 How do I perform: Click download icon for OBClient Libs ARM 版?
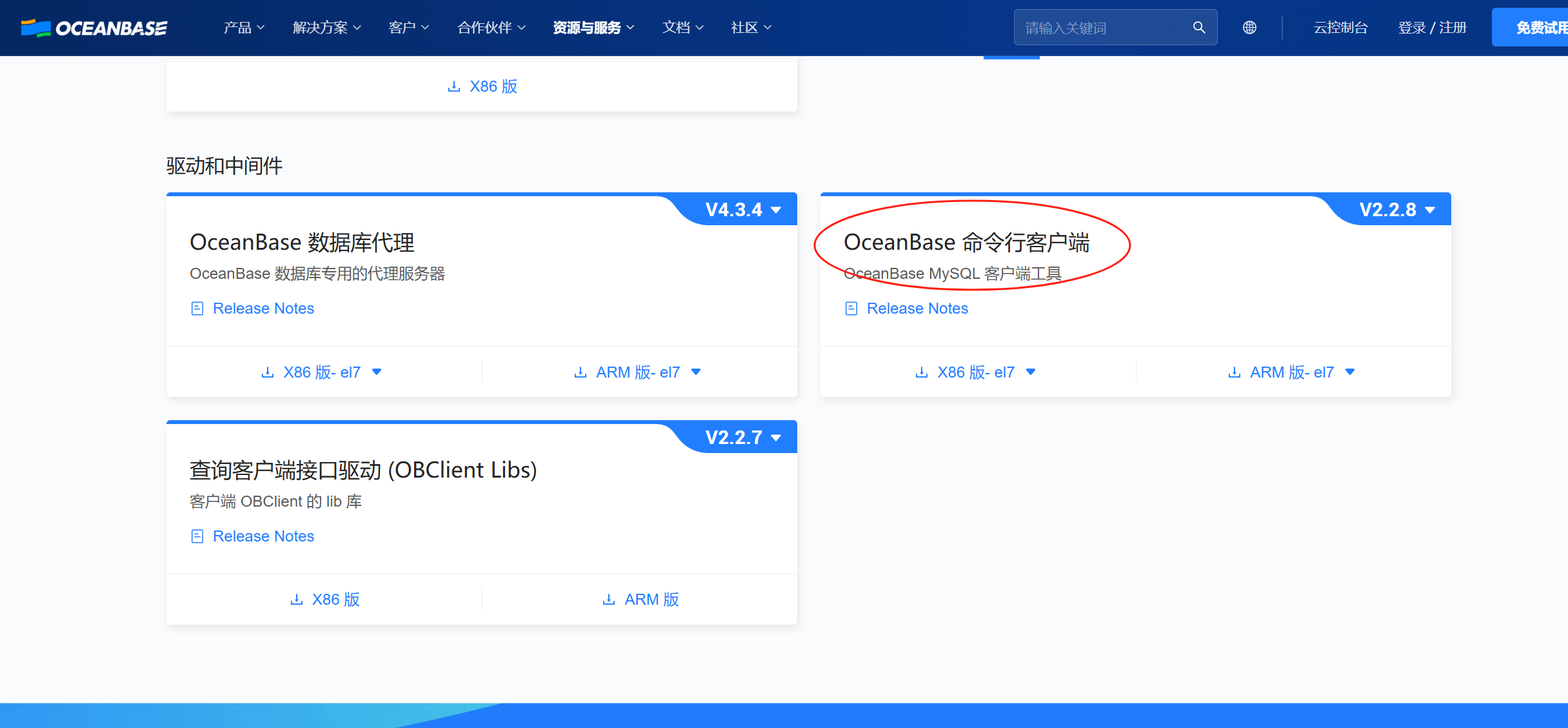click(x=609, y=600)
